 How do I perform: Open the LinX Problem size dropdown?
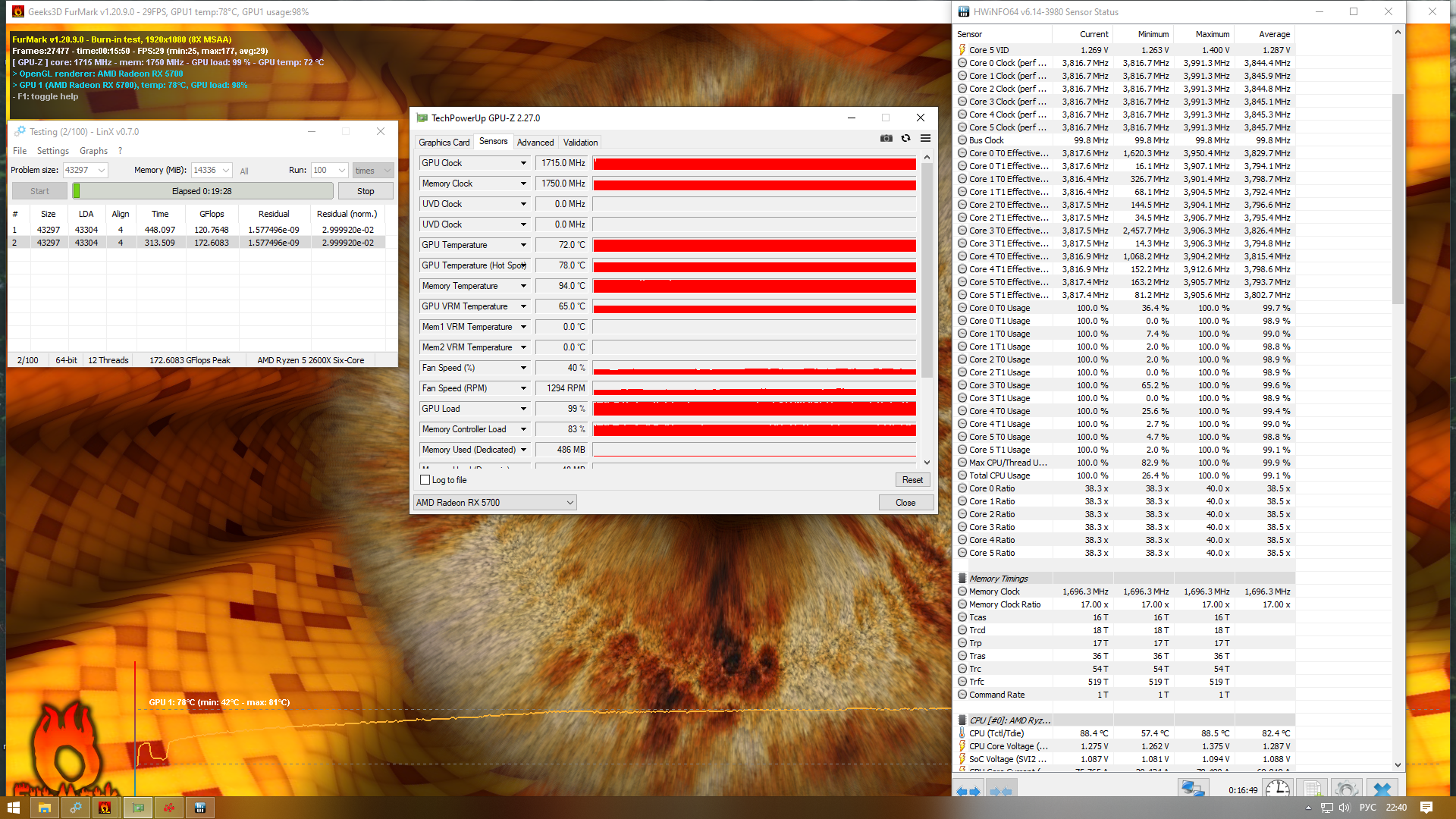[102, 171]
